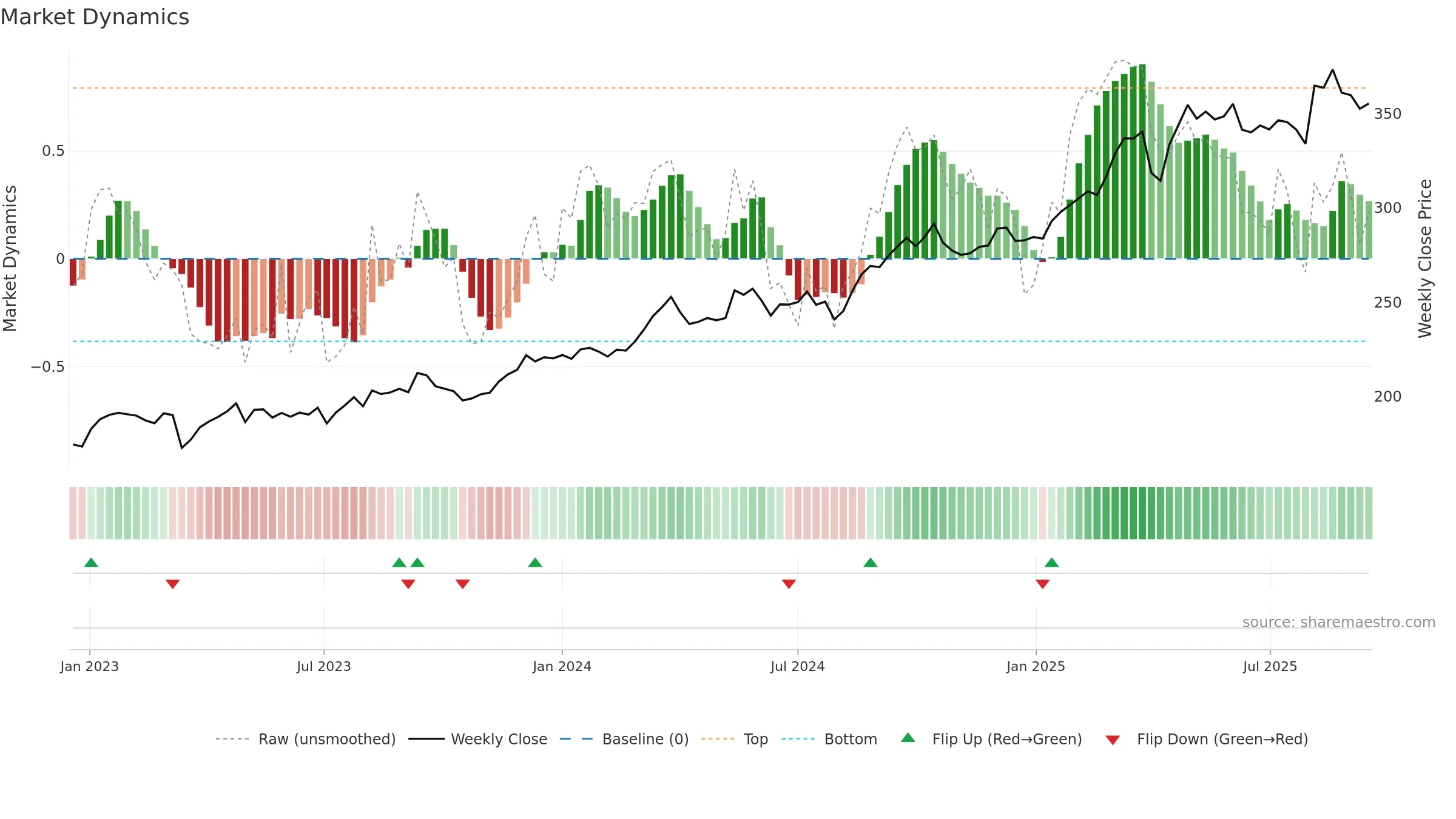Image resolution: width=1456 pixels, height=819 pixels.
Task: Click the 0.5 left axis tick label
Action: (x=53, y=151)
